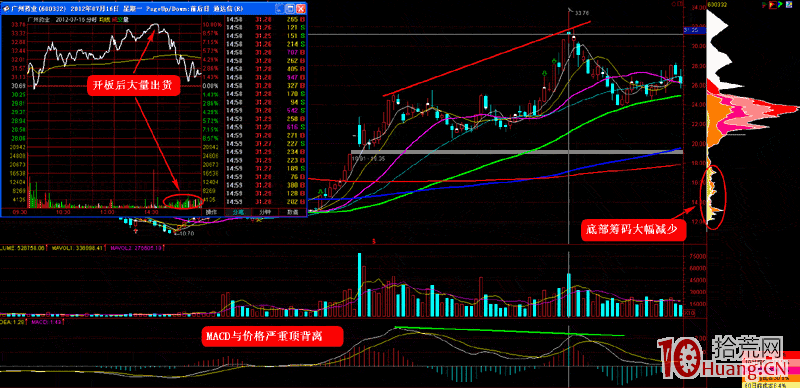Switch to the 操作 tab in popup
800x388 pixels.
tap(212, 212)
